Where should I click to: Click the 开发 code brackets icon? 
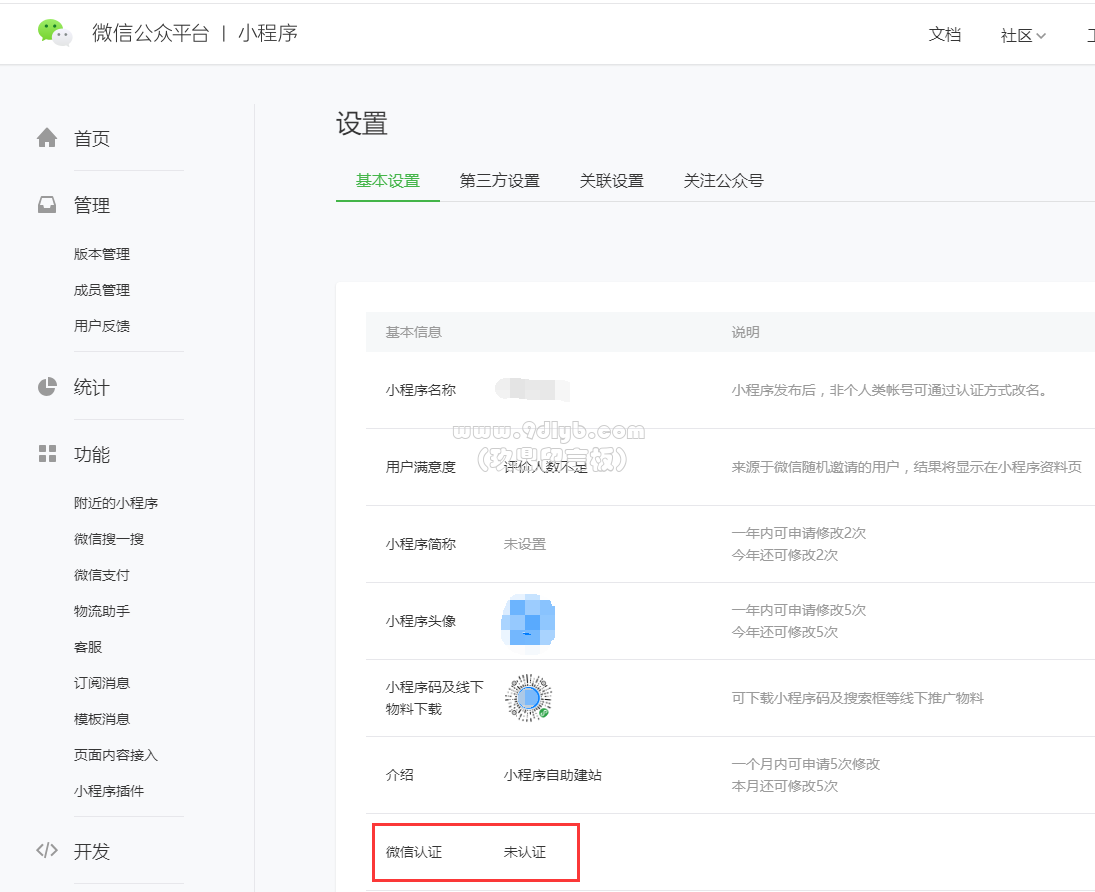pos(47,850)
